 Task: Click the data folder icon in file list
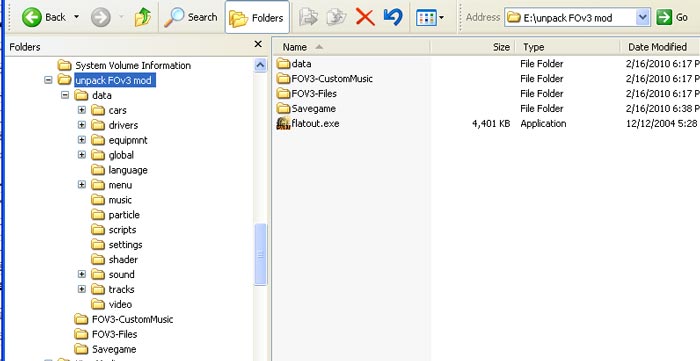tap(283, 63)
